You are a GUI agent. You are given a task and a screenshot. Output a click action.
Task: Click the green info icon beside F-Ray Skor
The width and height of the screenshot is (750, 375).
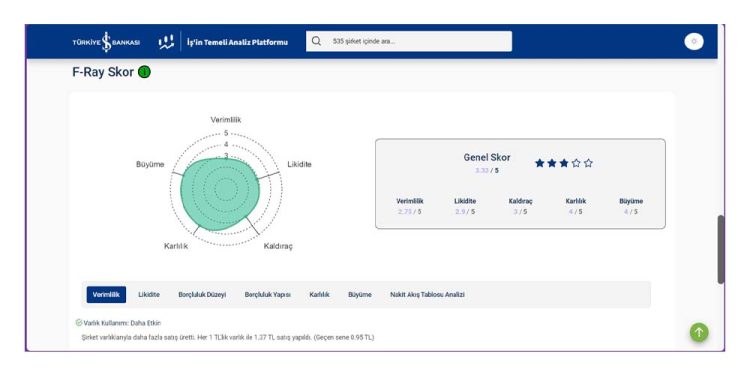click(144, 72)
